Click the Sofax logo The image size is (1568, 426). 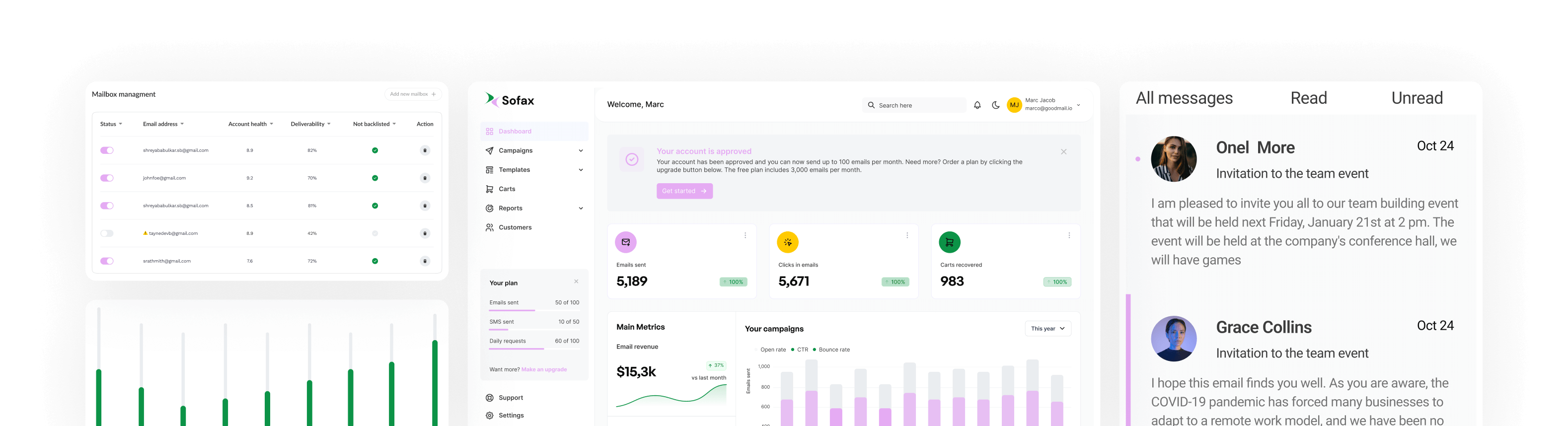pyautogui.click(x=510, y=100)
